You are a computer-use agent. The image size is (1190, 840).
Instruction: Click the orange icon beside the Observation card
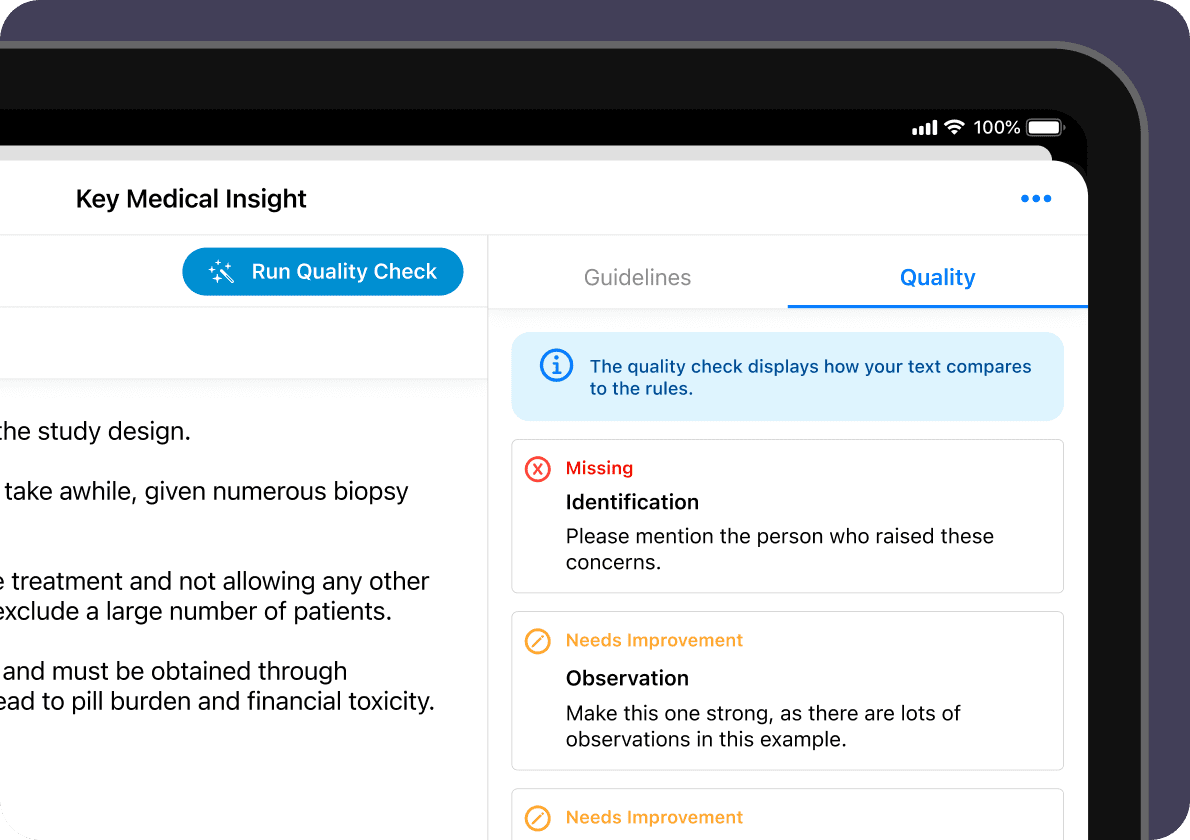[537, 641]
